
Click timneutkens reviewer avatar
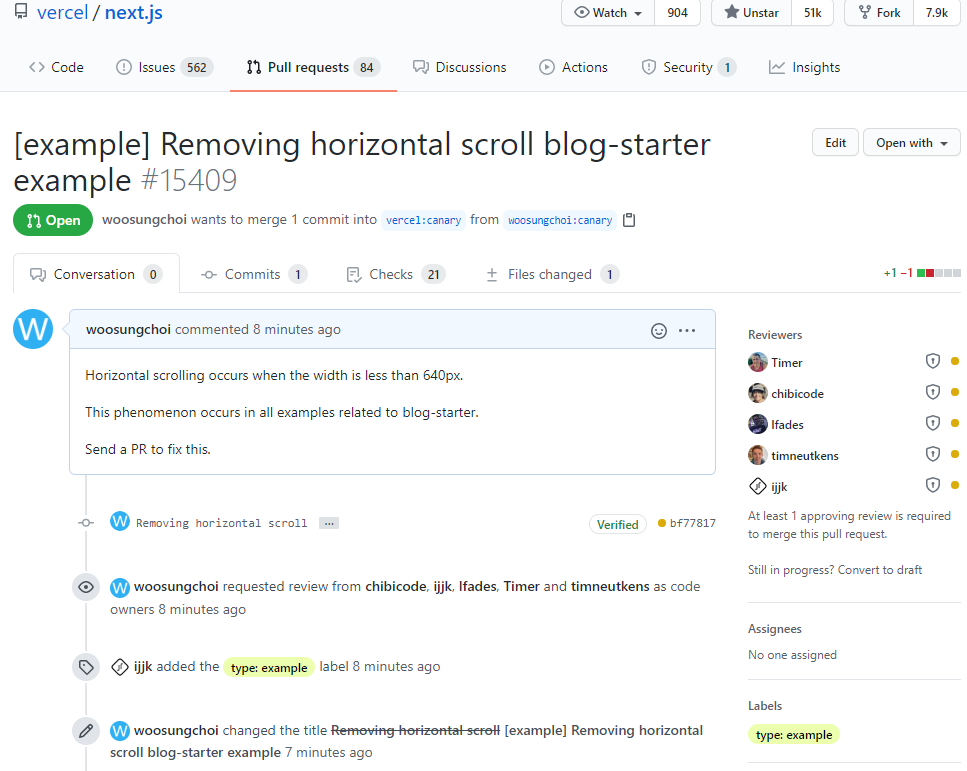758,455
